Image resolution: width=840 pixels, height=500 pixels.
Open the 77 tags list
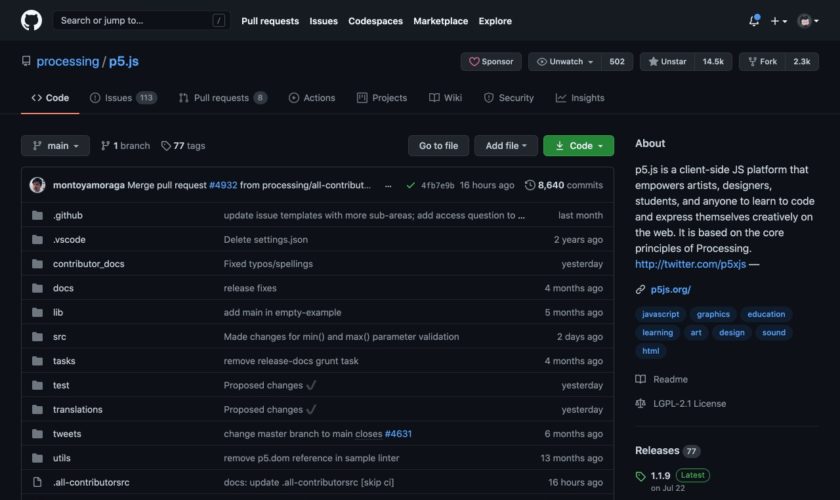pos(183,146)
